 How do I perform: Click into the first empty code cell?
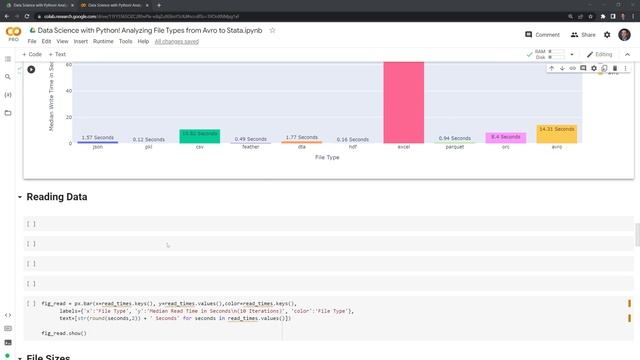point(329,224)
